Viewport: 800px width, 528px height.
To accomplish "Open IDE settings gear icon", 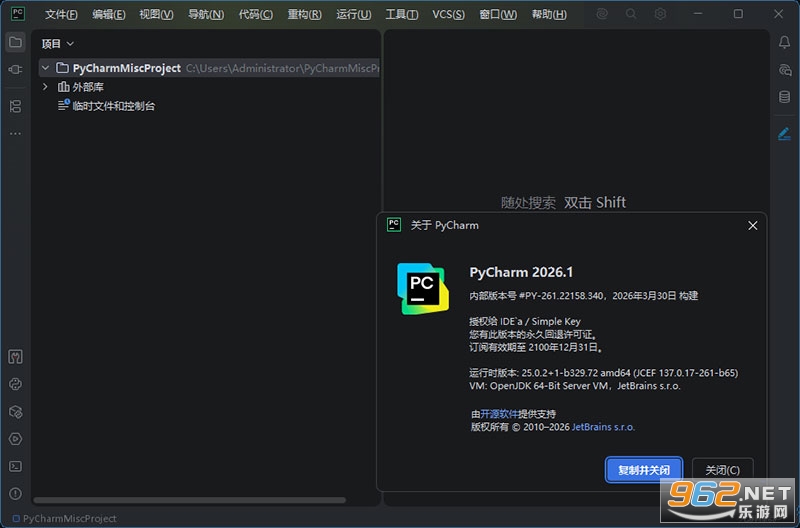I will (660, 14).
